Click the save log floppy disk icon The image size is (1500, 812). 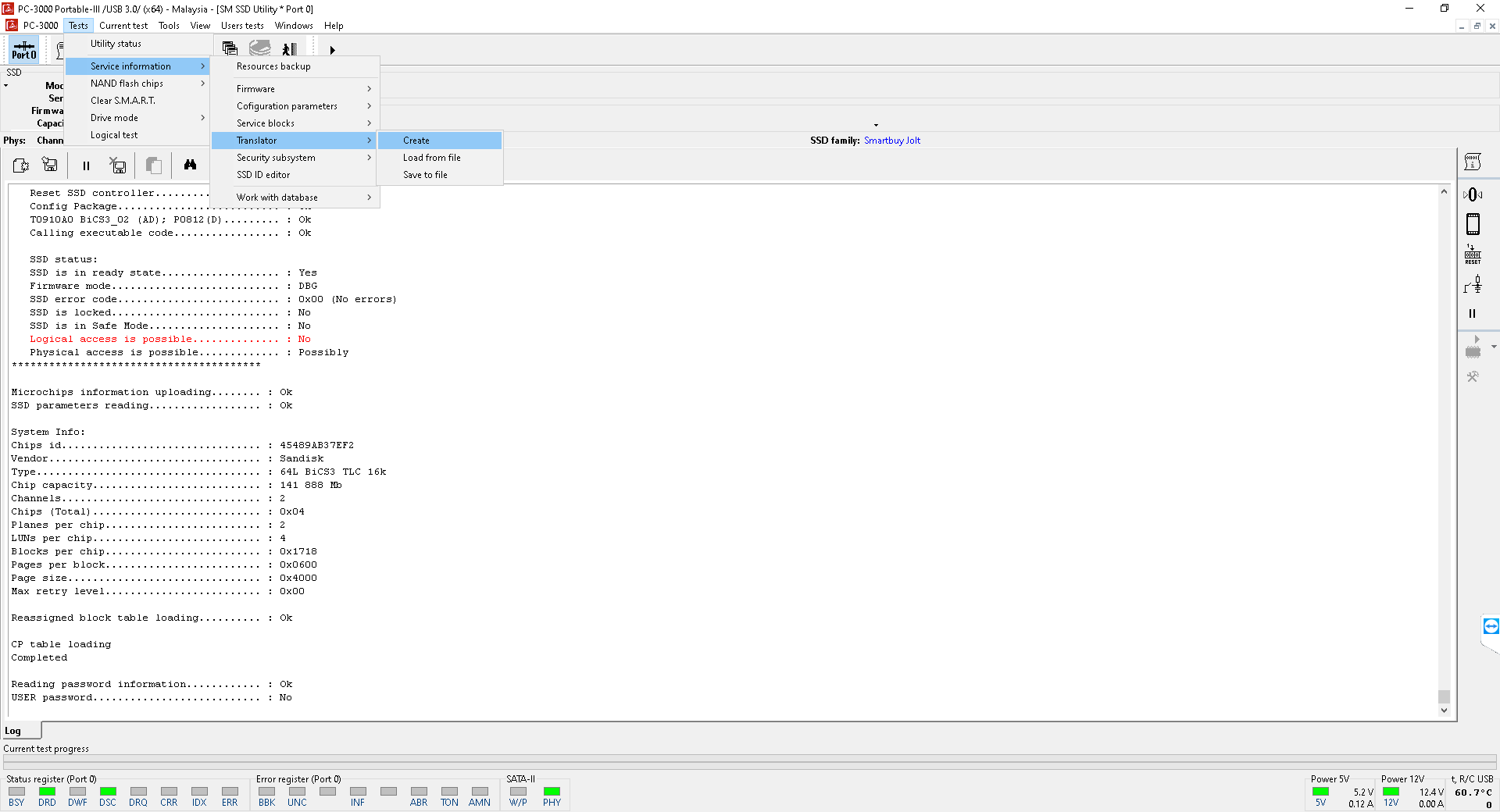pos(50,165)
